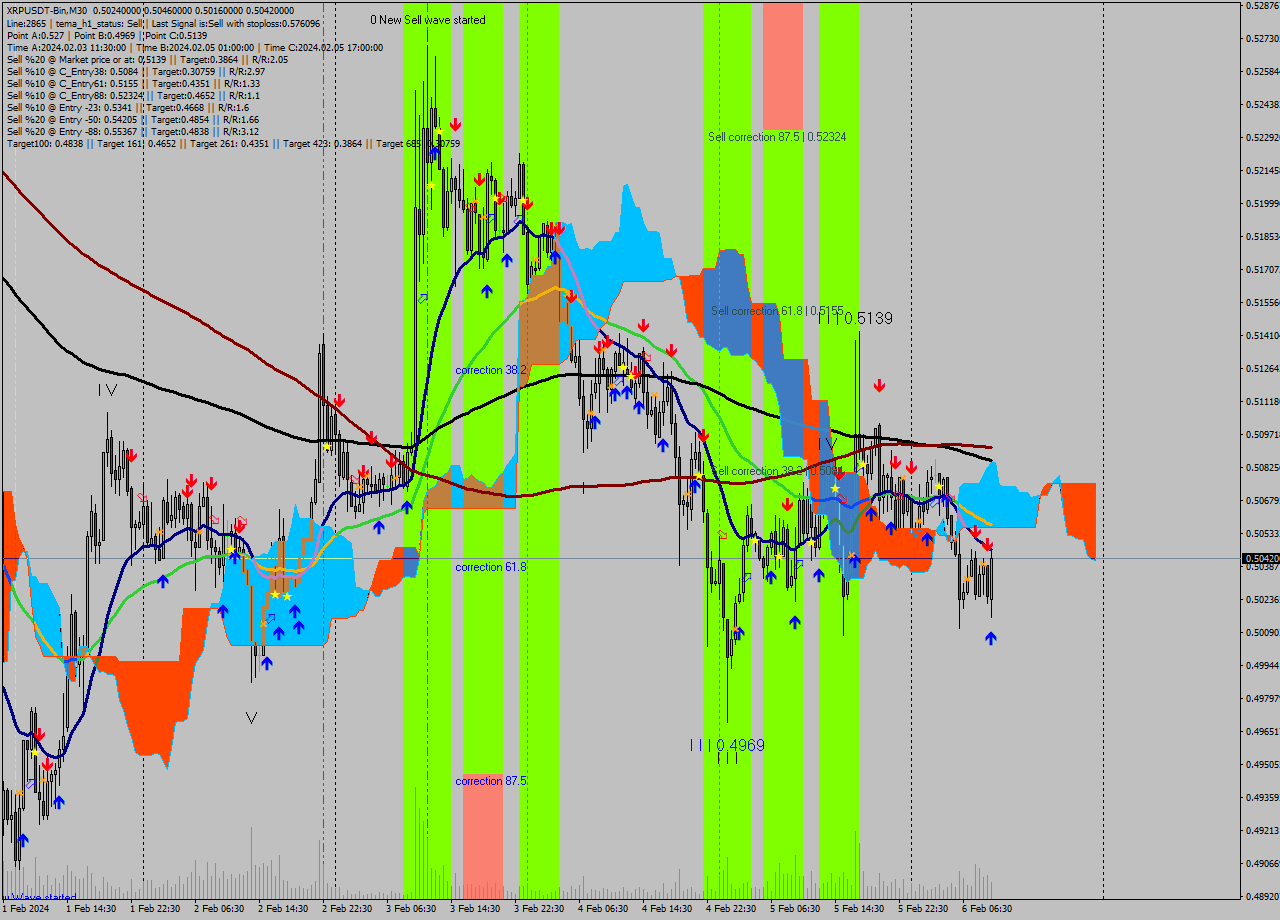Select the 'Target100: 0.4838' targets line
This screenshot has height=920, width=1280.
(233, 143)
